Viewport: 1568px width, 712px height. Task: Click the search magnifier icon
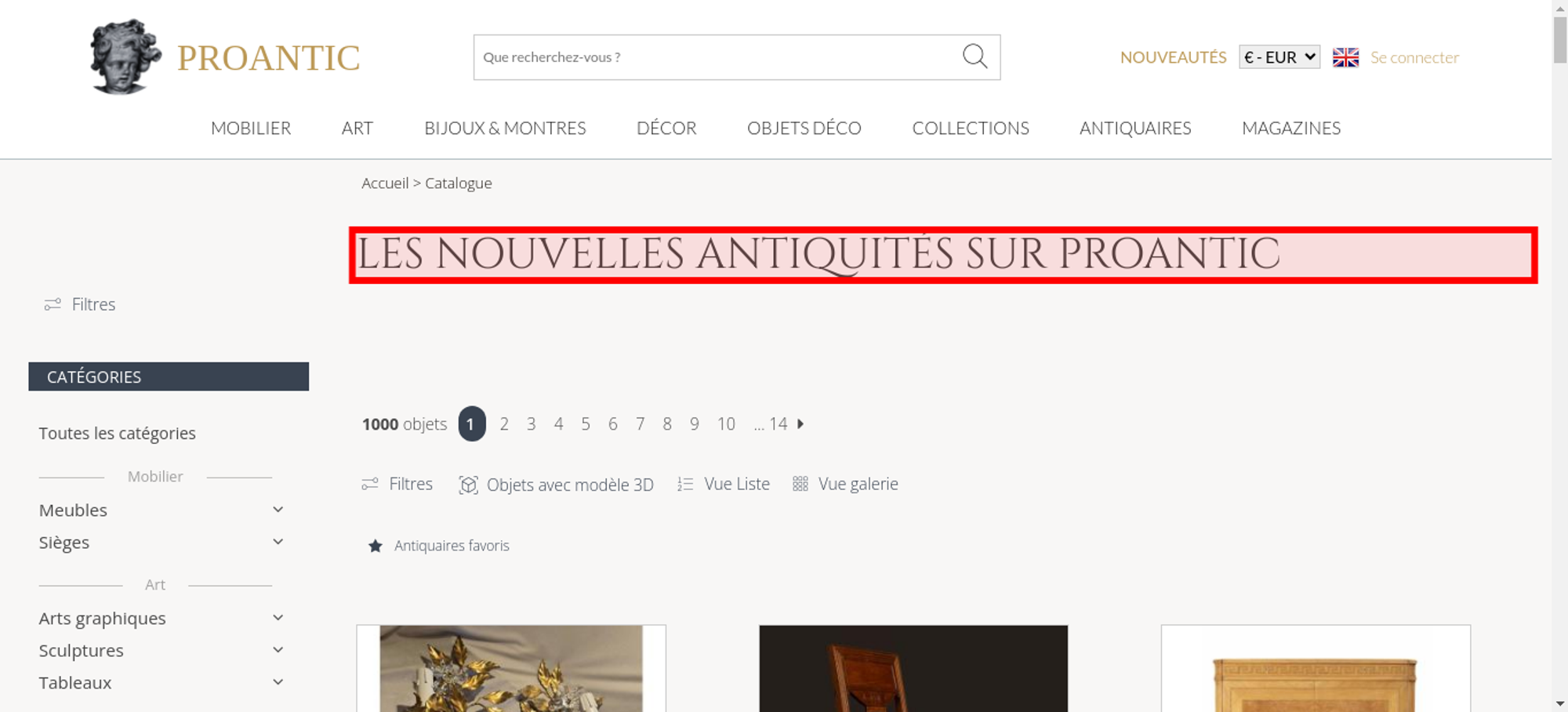pos(975,56)
